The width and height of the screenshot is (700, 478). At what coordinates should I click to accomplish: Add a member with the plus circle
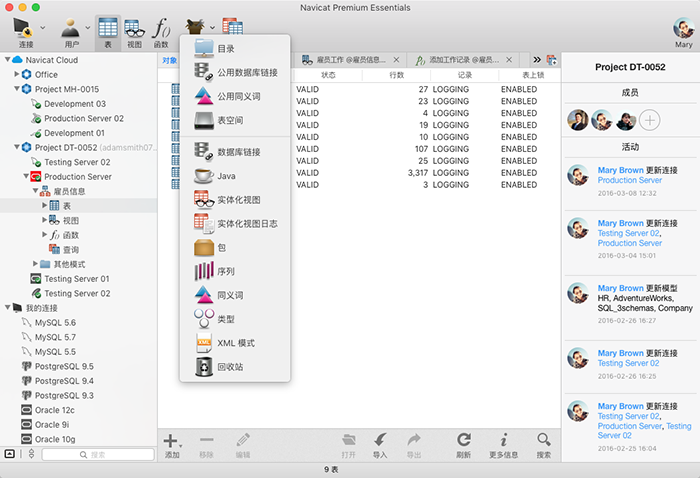[650, 120]
